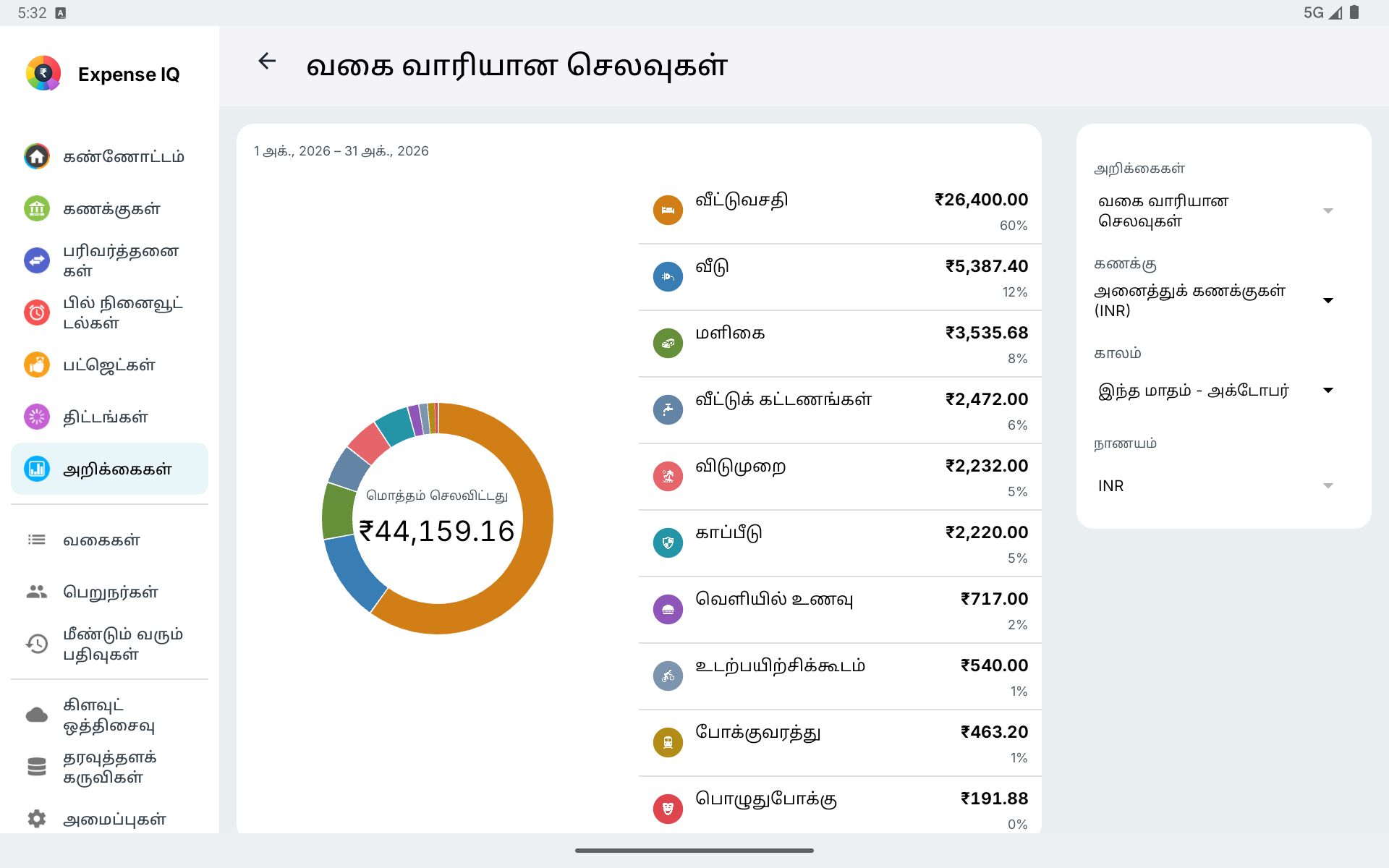Click the மளிகை green grocery icon
The height and width of the screenshot is (868, 1389).
(x=668, y=344)
